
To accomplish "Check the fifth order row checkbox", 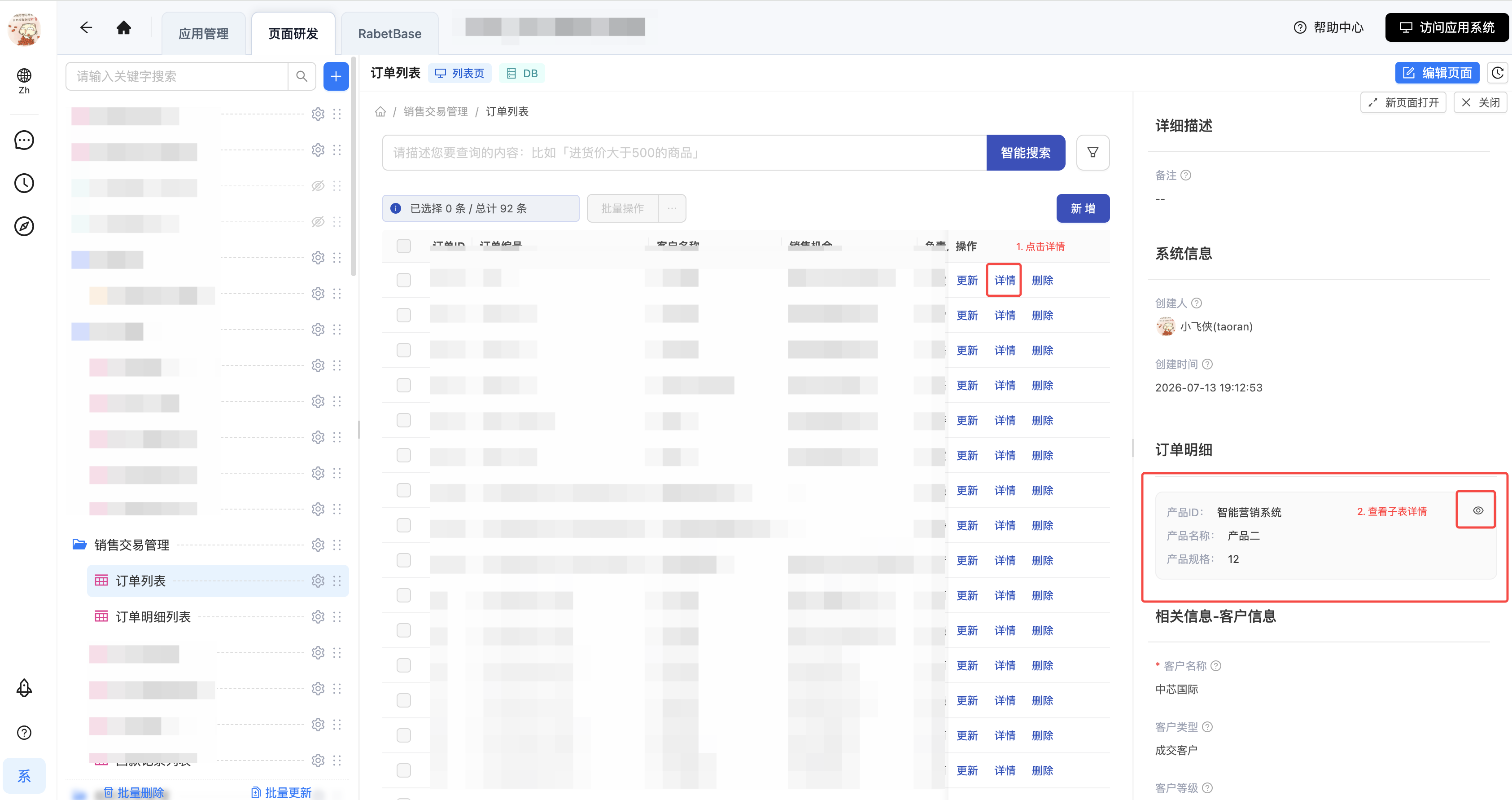I will 404,421.
